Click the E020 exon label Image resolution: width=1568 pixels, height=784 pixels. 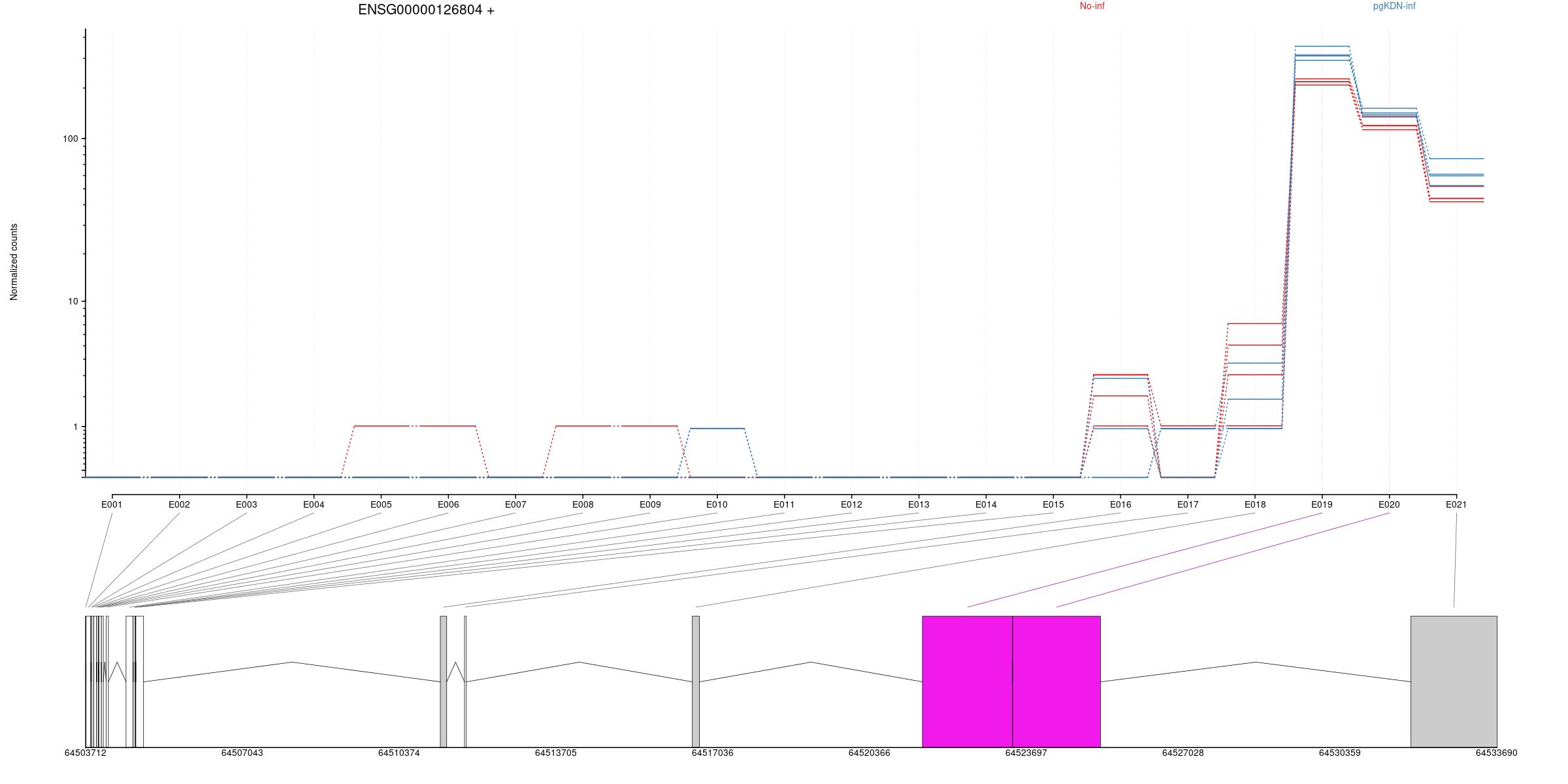(x=1389, y=504)
